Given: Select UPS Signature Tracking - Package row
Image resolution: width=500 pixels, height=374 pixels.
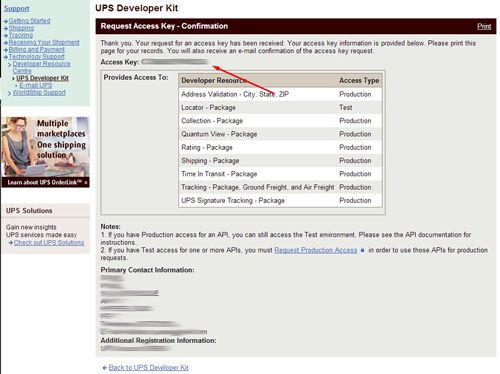Looking at the screenshot, I should [x=280, y=201].
